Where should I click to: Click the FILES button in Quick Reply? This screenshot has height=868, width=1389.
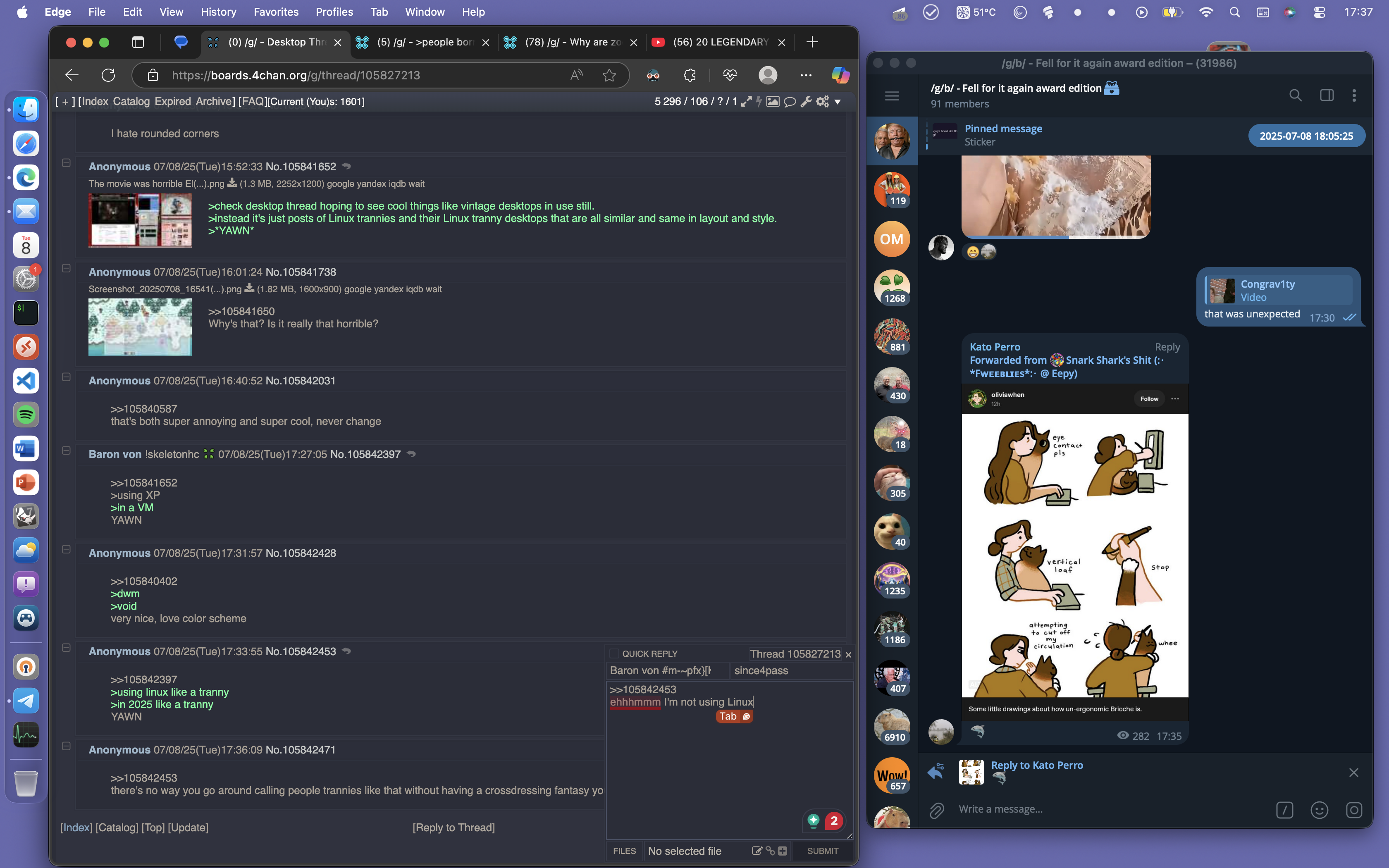coord(624,851)
